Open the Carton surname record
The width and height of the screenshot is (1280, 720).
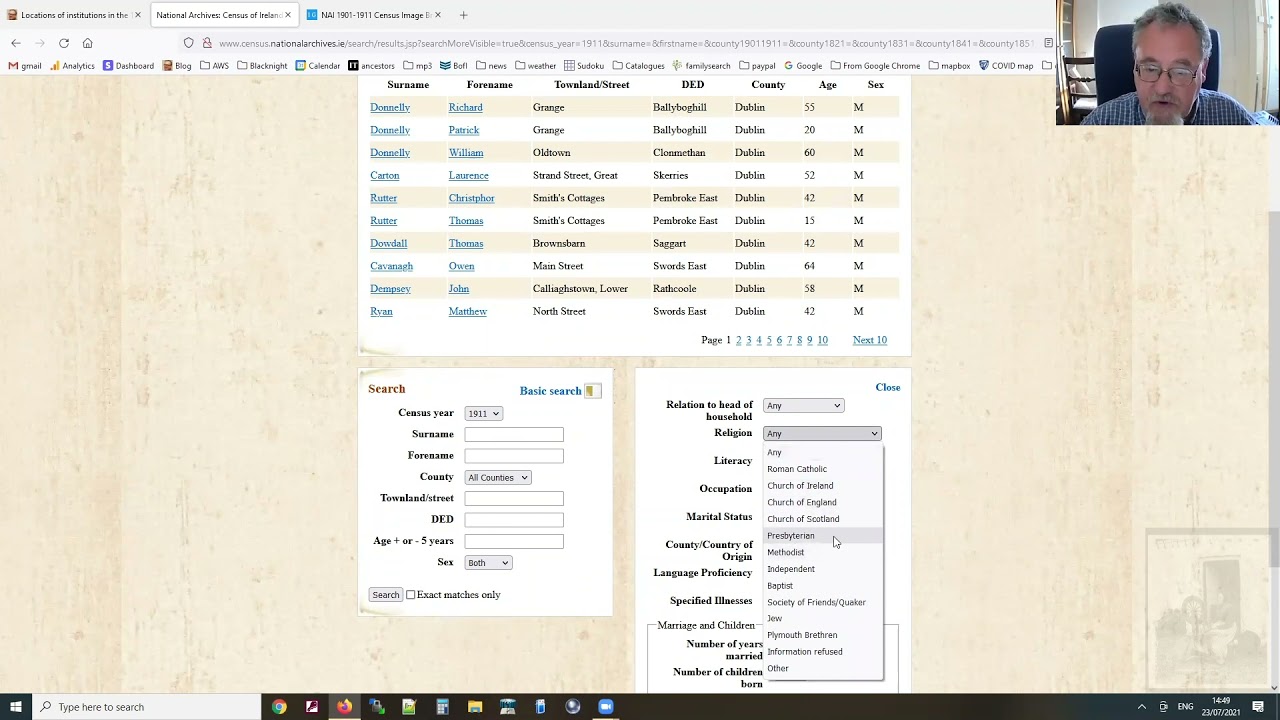pyautogui.click(x=385, y=176)
